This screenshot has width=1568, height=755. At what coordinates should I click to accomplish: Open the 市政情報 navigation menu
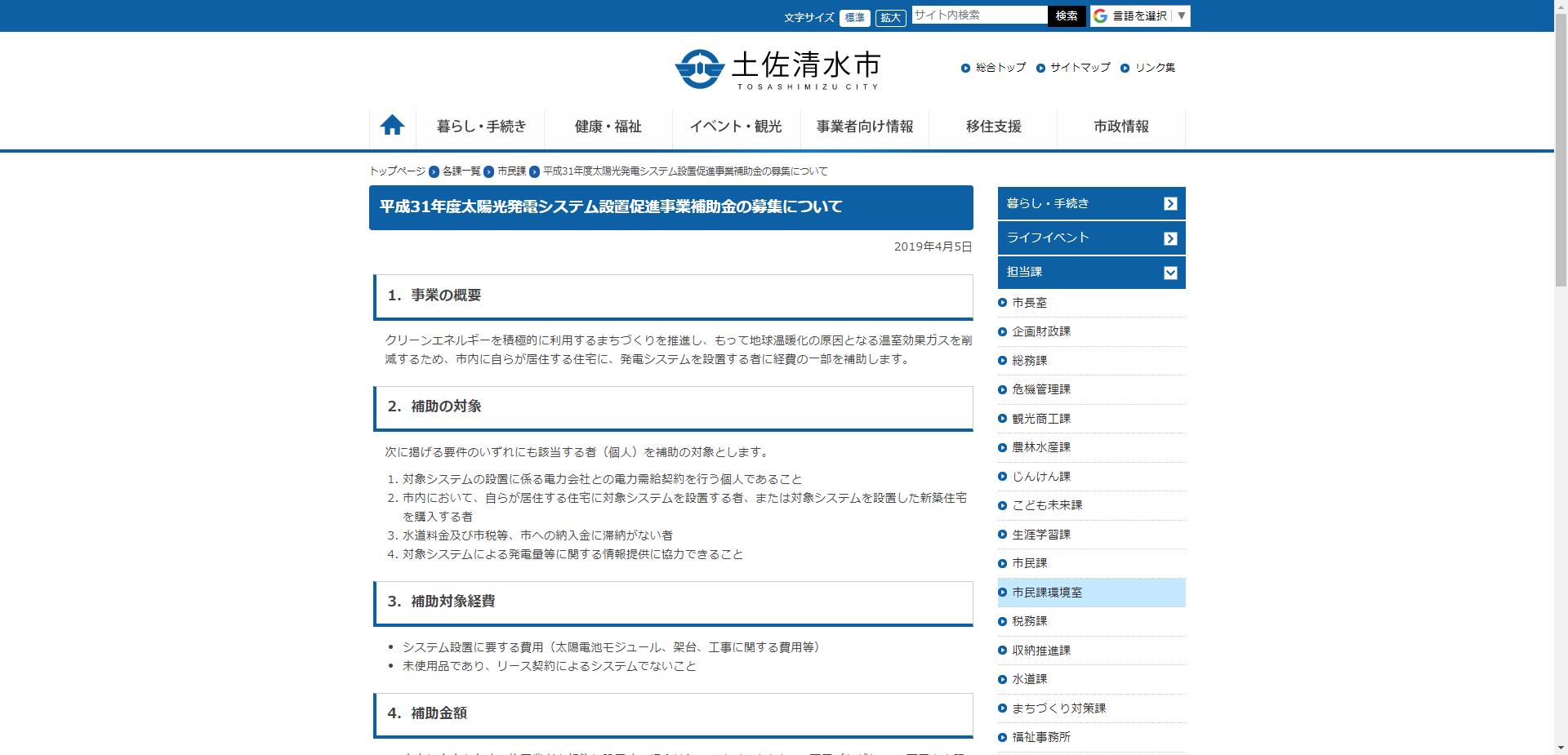pyautogui.click(x=1122, y=127)
